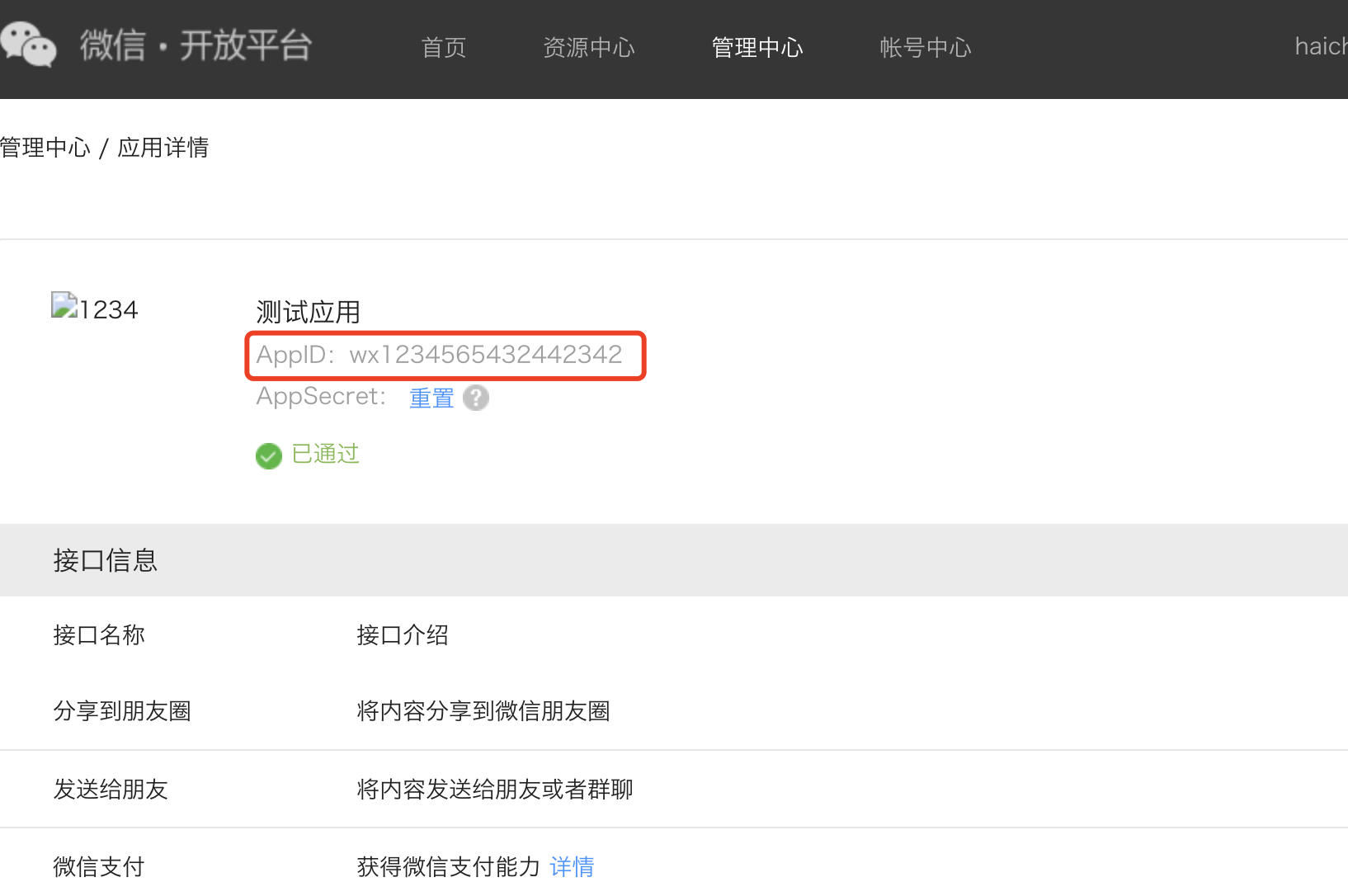Image resolution: width=1348 pixels, height=896 pixels.
Task: Click the 接口名称 column header
Action: point(99,635)
